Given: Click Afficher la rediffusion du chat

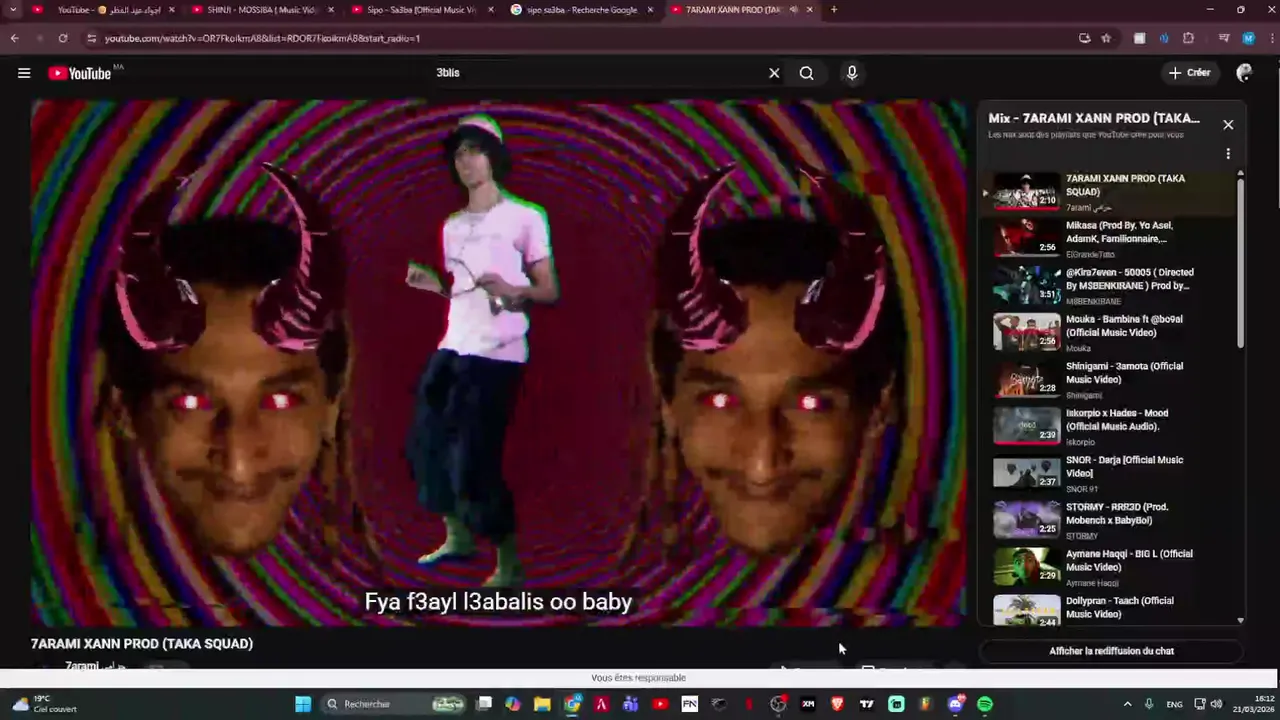Looking at the screenshot, I should [1111, 651].
